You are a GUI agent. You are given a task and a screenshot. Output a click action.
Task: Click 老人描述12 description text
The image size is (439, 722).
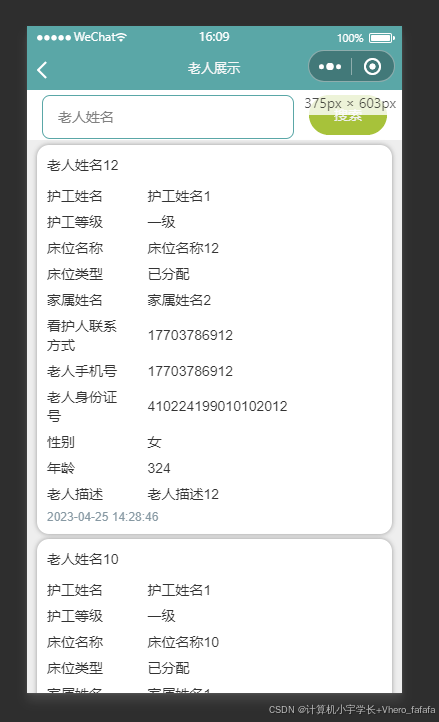click(183, 494)
